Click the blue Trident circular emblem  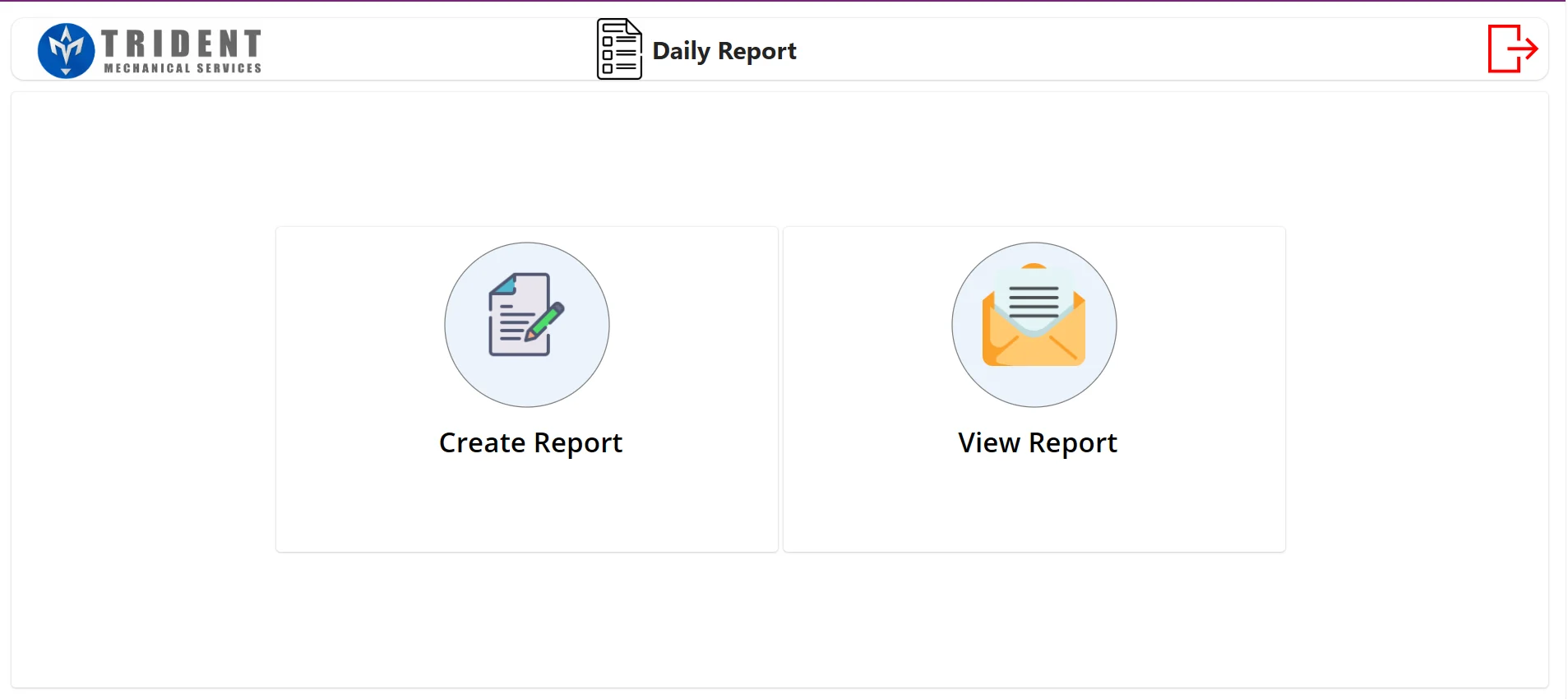point(66,50)
